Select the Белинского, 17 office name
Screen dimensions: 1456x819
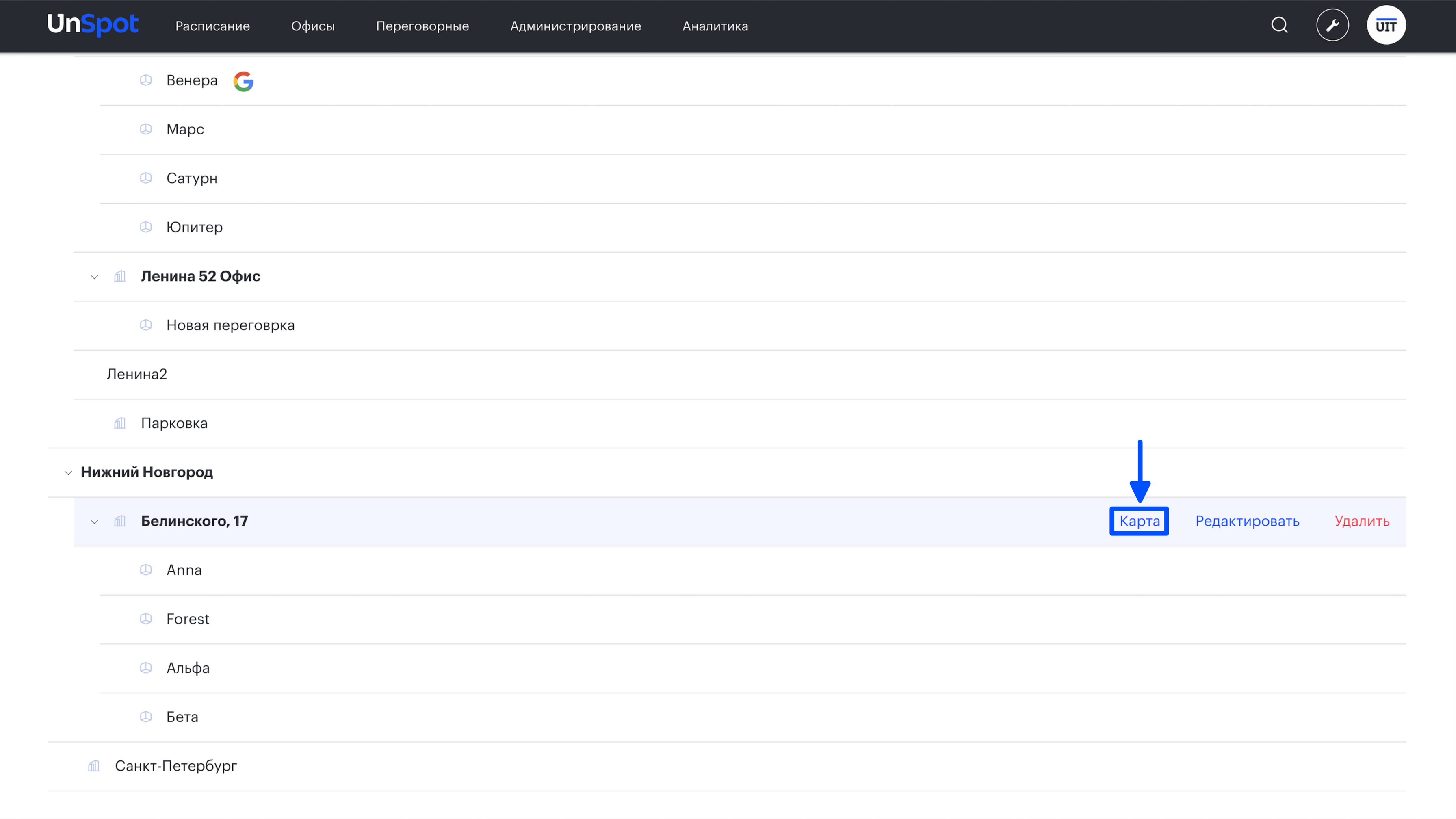pos(195,521)
